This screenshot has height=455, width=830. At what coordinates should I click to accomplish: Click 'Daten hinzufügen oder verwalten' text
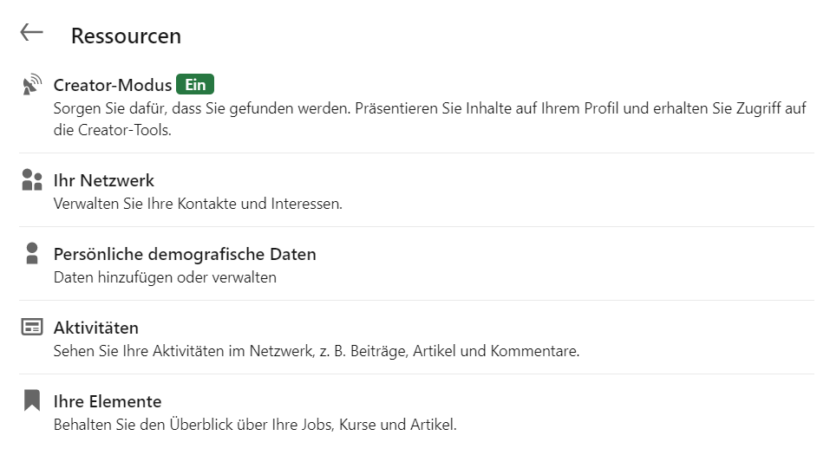[x=164, y=278]
